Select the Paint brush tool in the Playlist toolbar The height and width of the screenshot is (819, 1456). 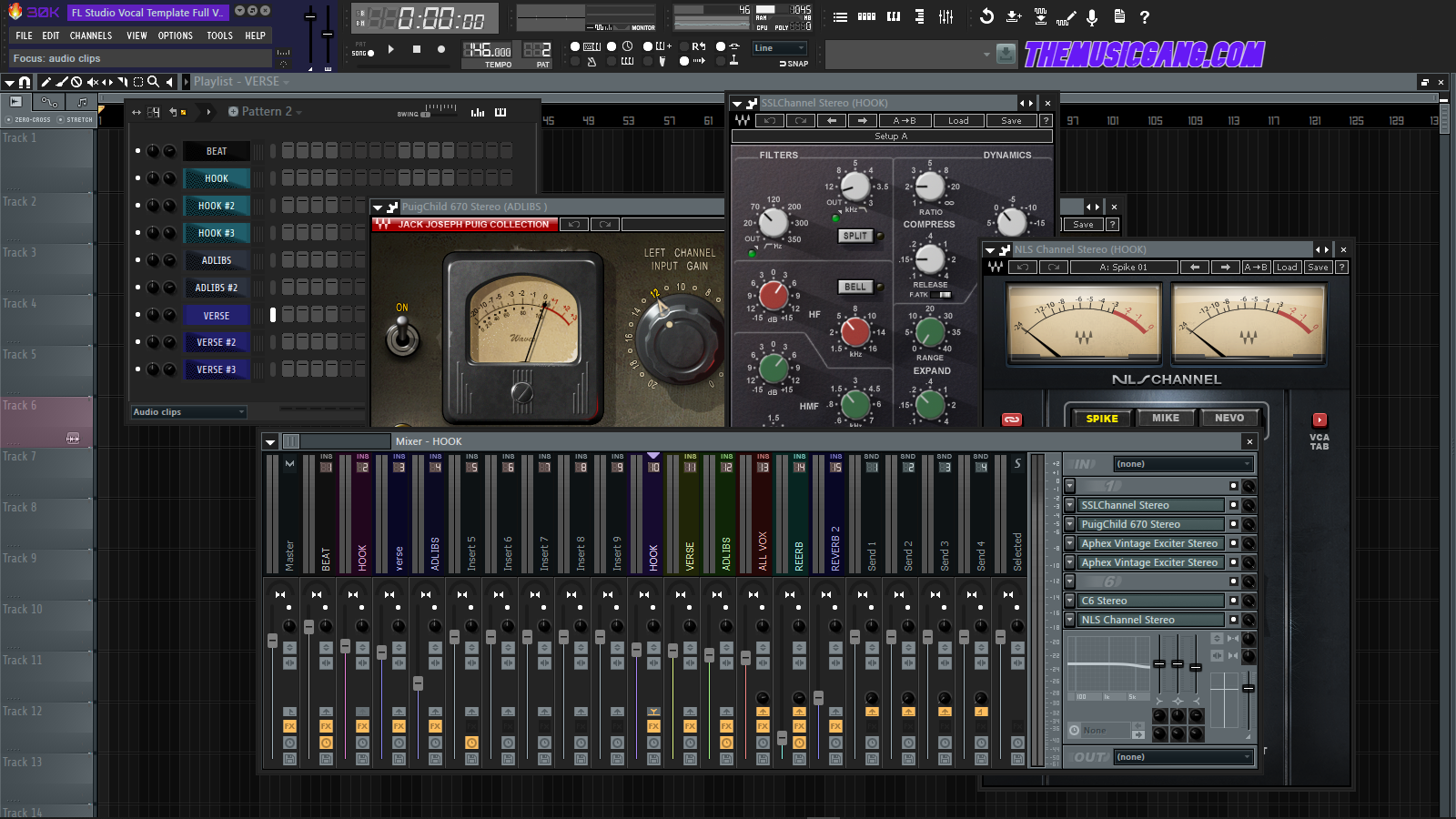[x=61, y=82]
